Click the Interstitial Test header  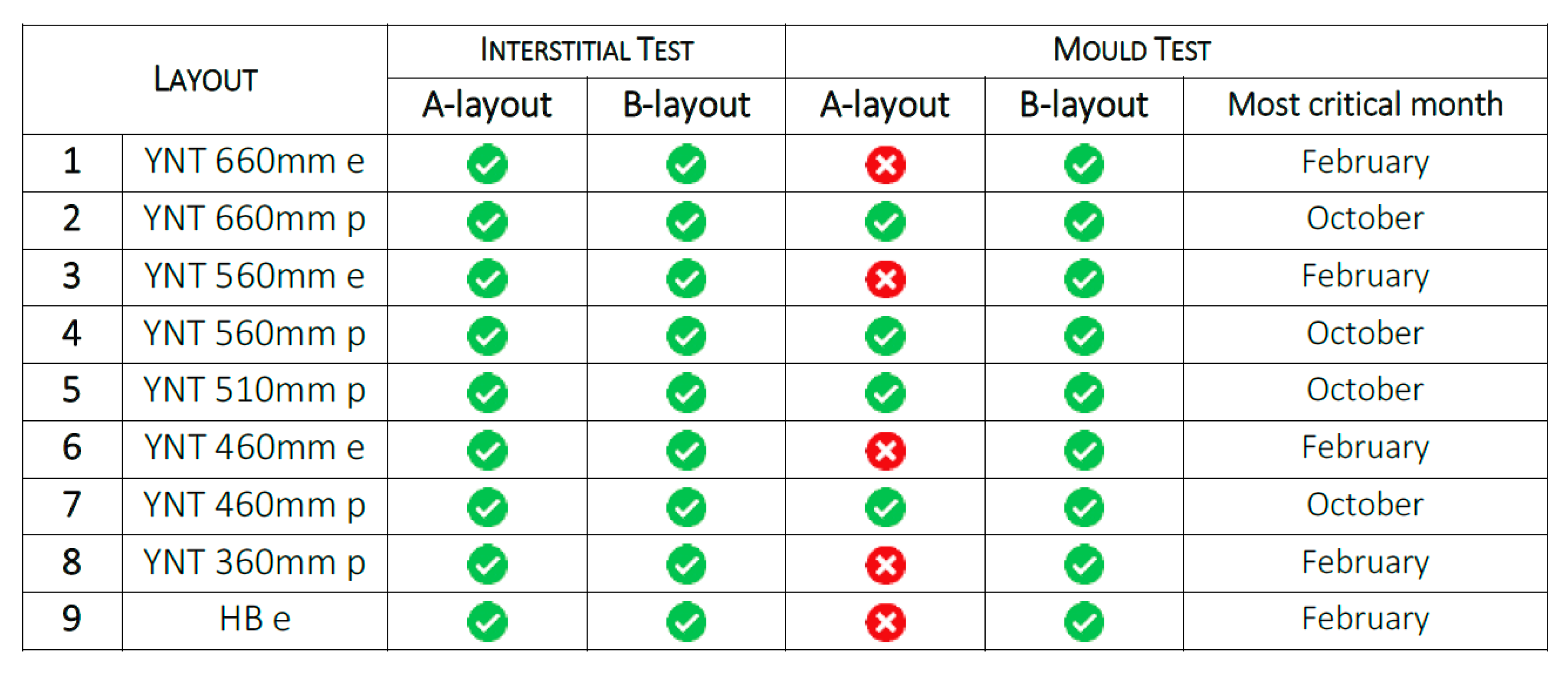[587, 50]
